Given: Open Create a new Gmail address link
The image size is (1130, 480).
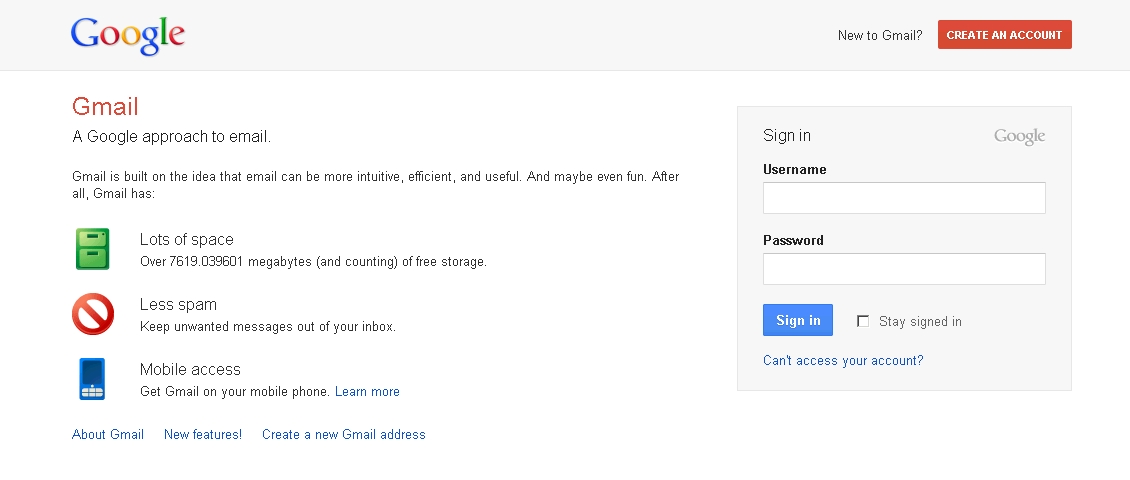Looking at the screenshot, I should [x=344, y=435].
